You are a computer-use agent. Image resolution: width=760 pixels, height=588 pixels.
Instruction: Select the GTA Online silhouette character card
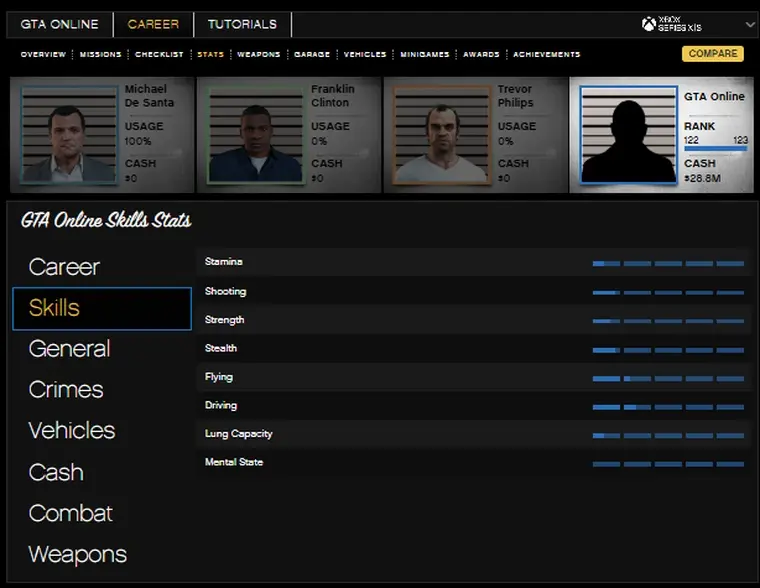(628, 135)
